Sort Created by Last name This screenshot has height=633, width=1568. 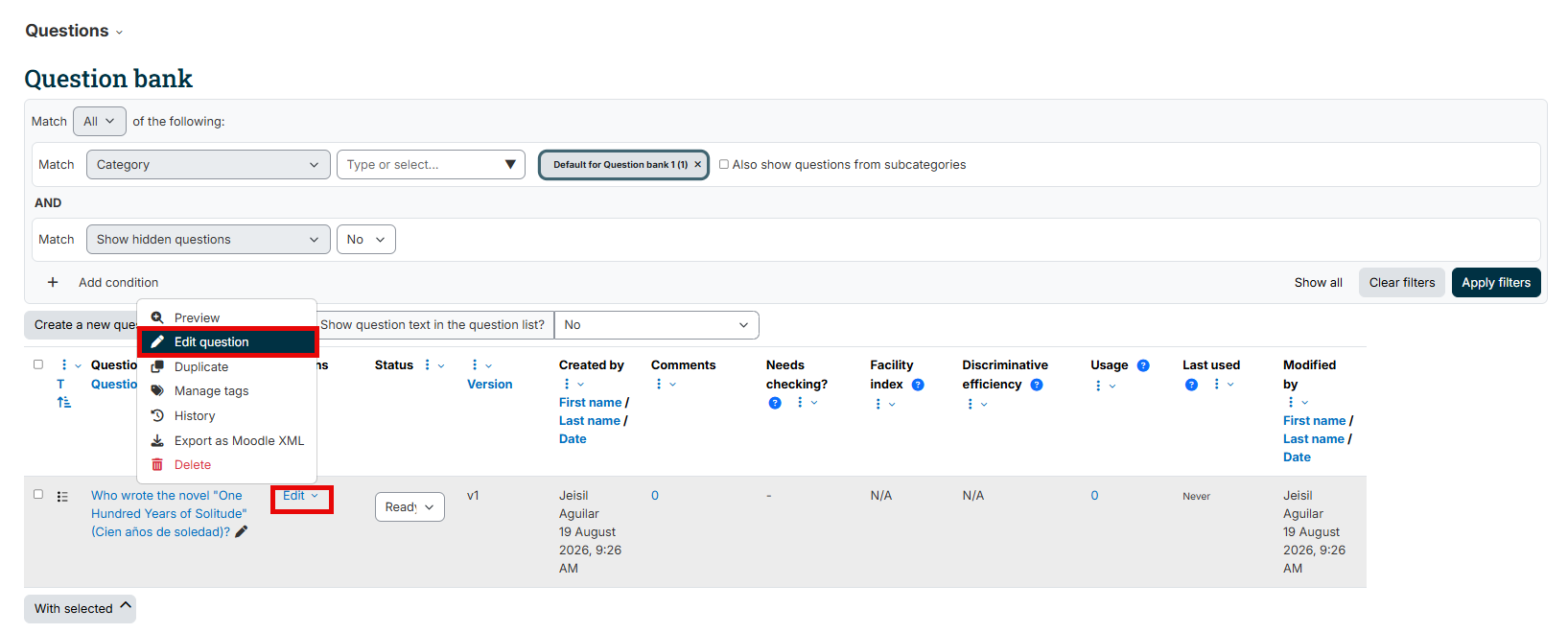click(x=590, y=421)
